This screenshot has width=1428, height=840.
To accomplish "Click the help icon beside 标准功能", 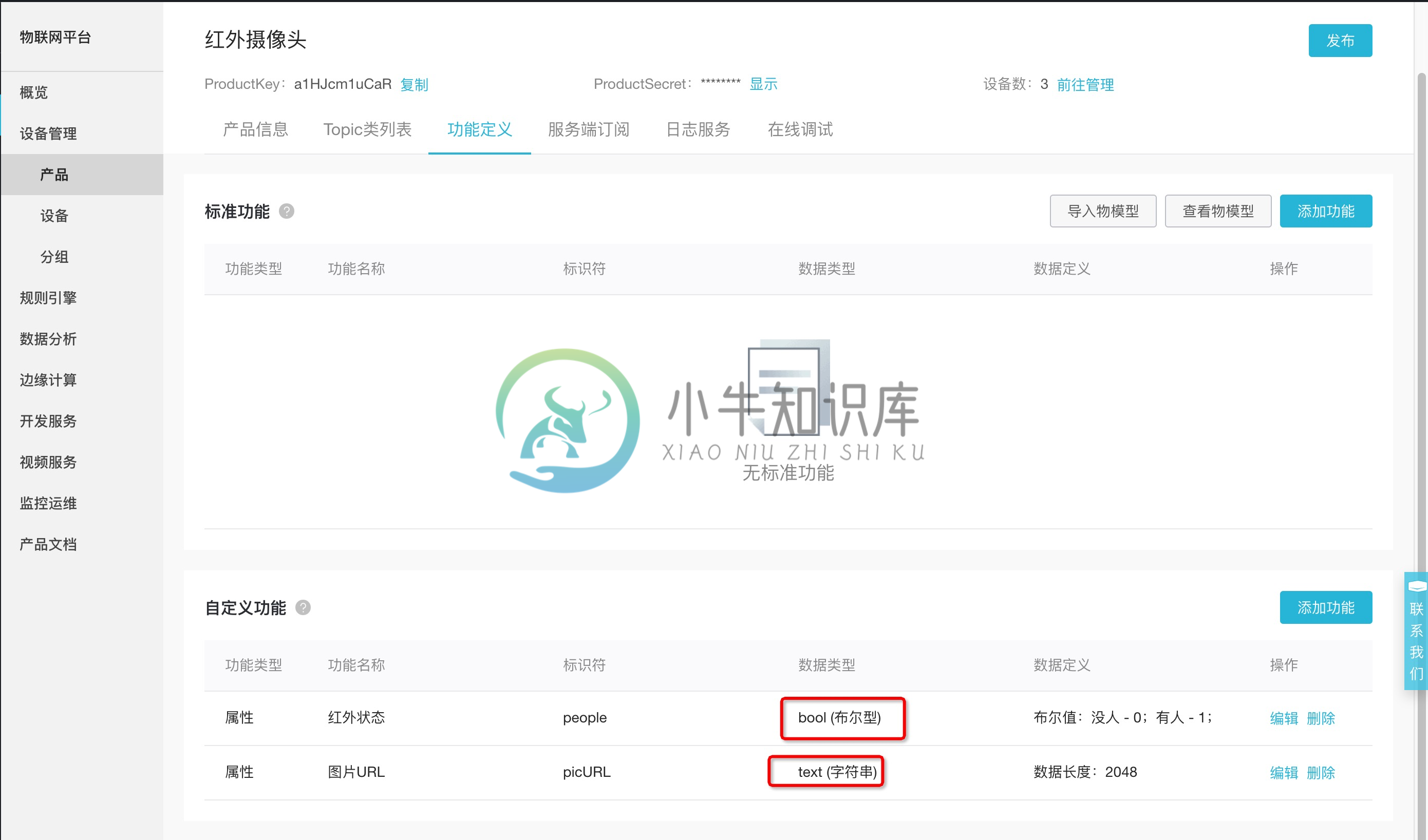I will click(287, 211).
